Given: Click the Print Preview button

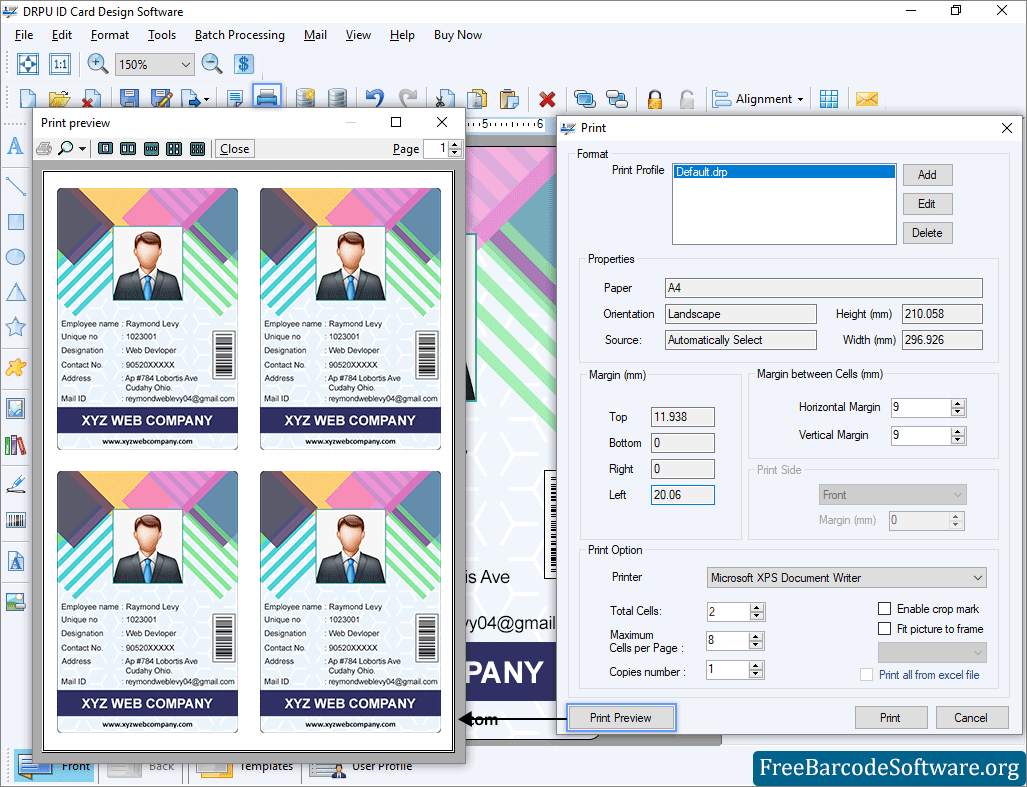Looking at the screenshot, I should tap(620, 718).
